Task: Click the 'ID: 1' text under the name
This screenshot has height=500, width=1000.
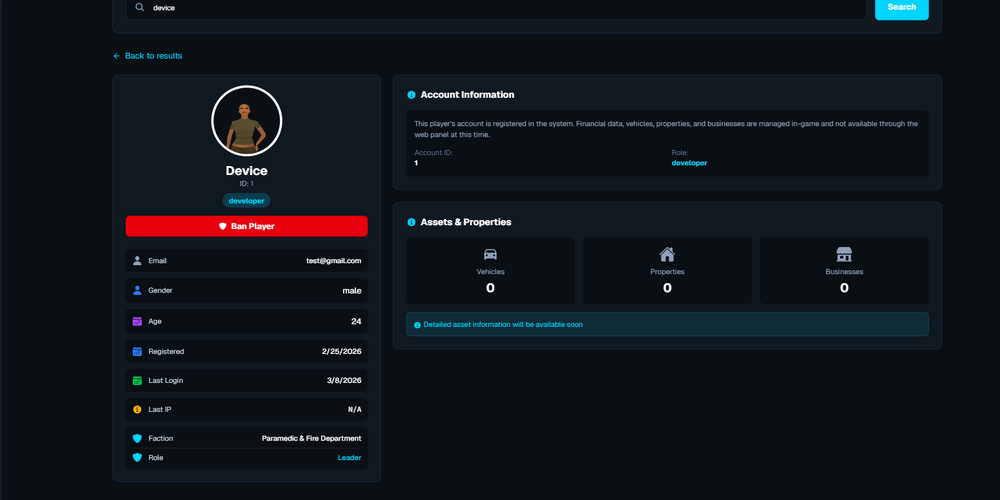Action: coord(247,184)
